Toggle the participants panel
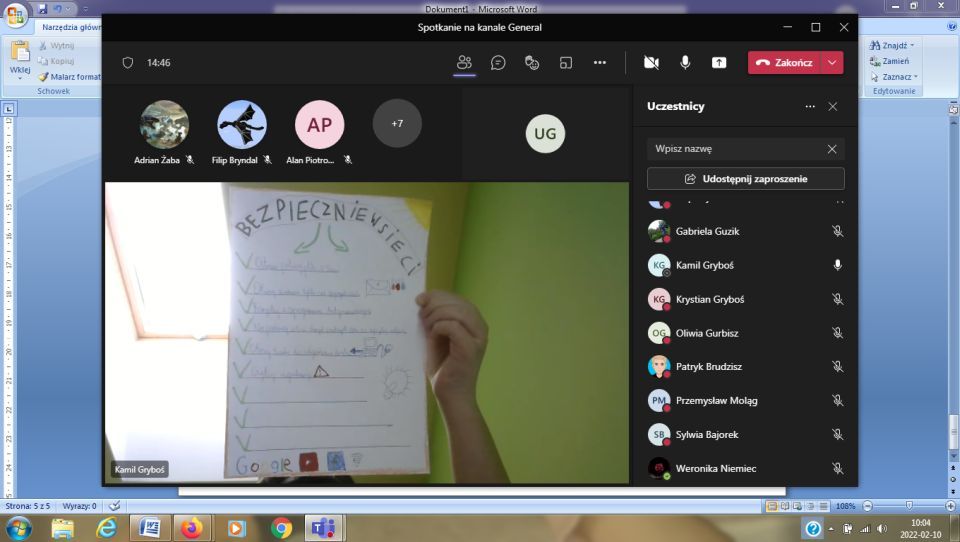The height and width of the screenshot is (542, 960). tap(464, 62)
